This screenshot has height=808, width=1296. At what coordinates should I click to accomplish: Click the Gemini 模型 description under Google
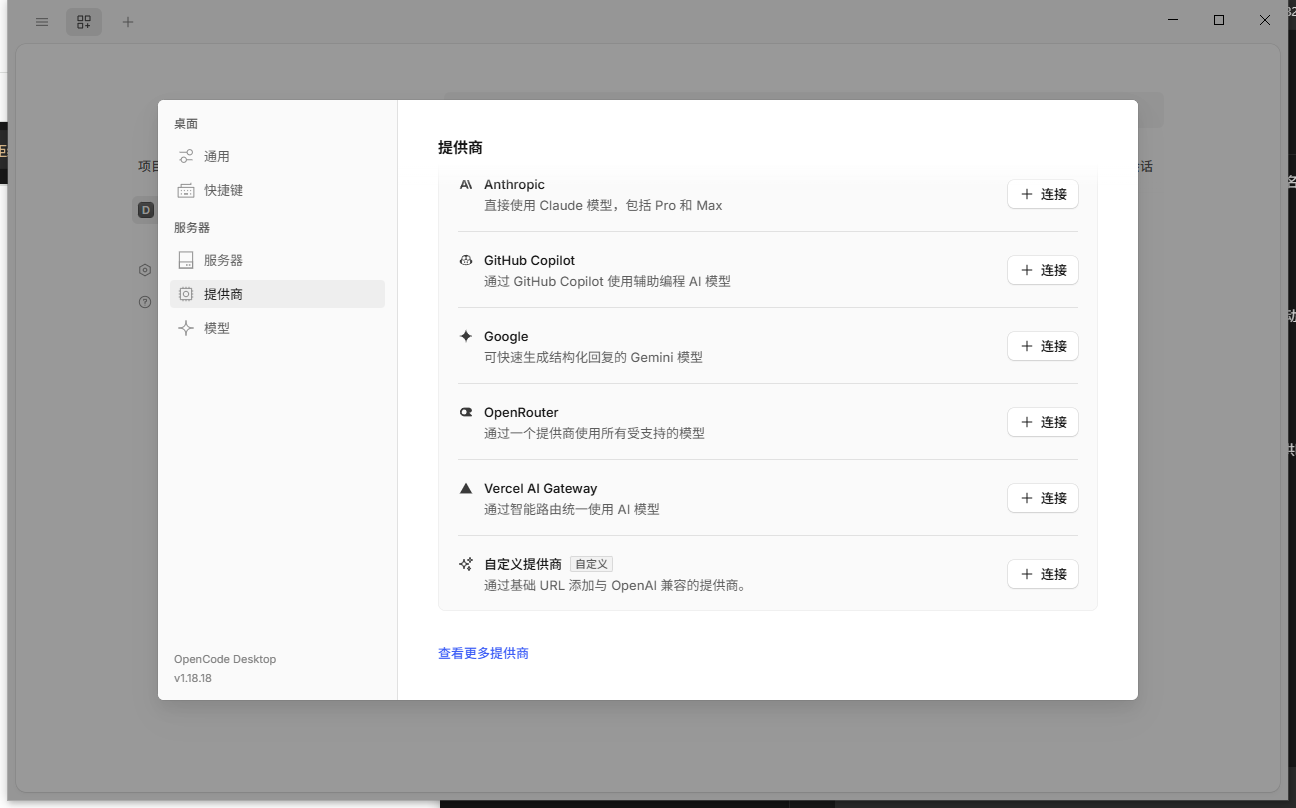(x=593, y=357)
